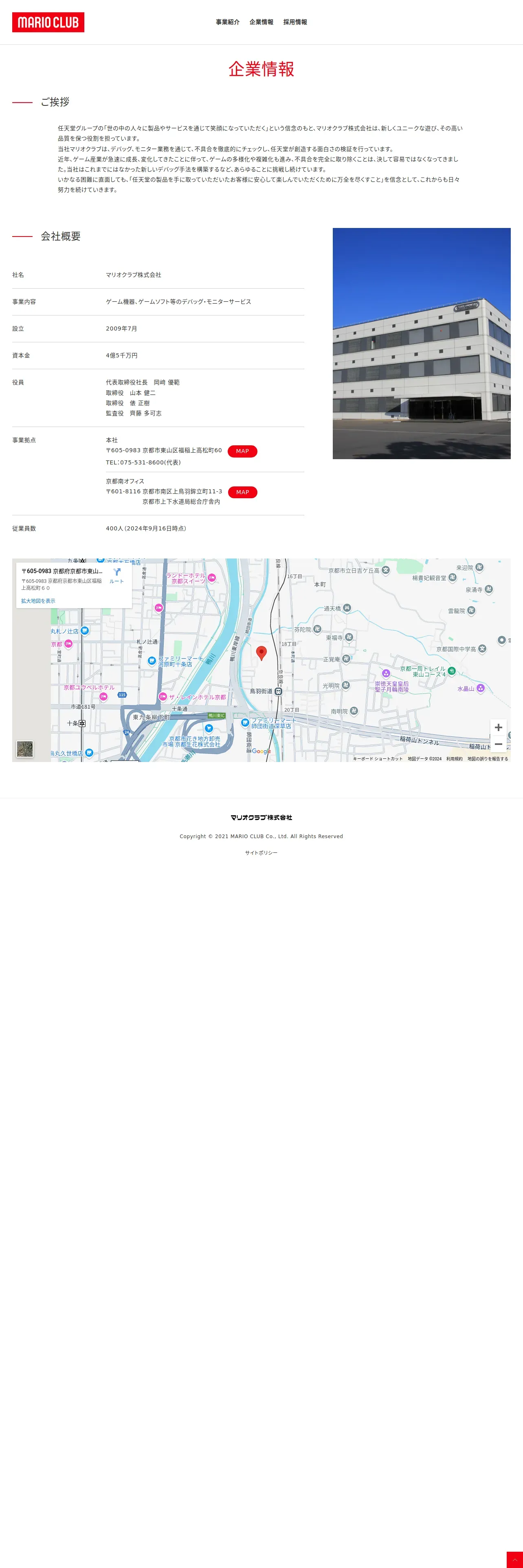The width and height of the screenshot is (523, 1568).
Task: Click 地図の誤りを報告する link
Action: [x=488, y=758]
